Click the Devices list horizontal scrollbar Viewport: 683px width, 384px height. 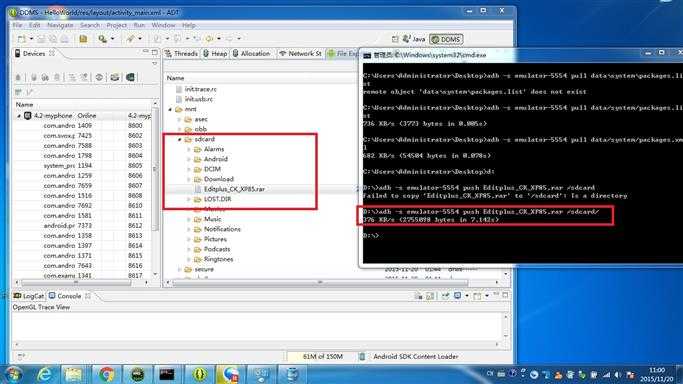coord(75,283)
